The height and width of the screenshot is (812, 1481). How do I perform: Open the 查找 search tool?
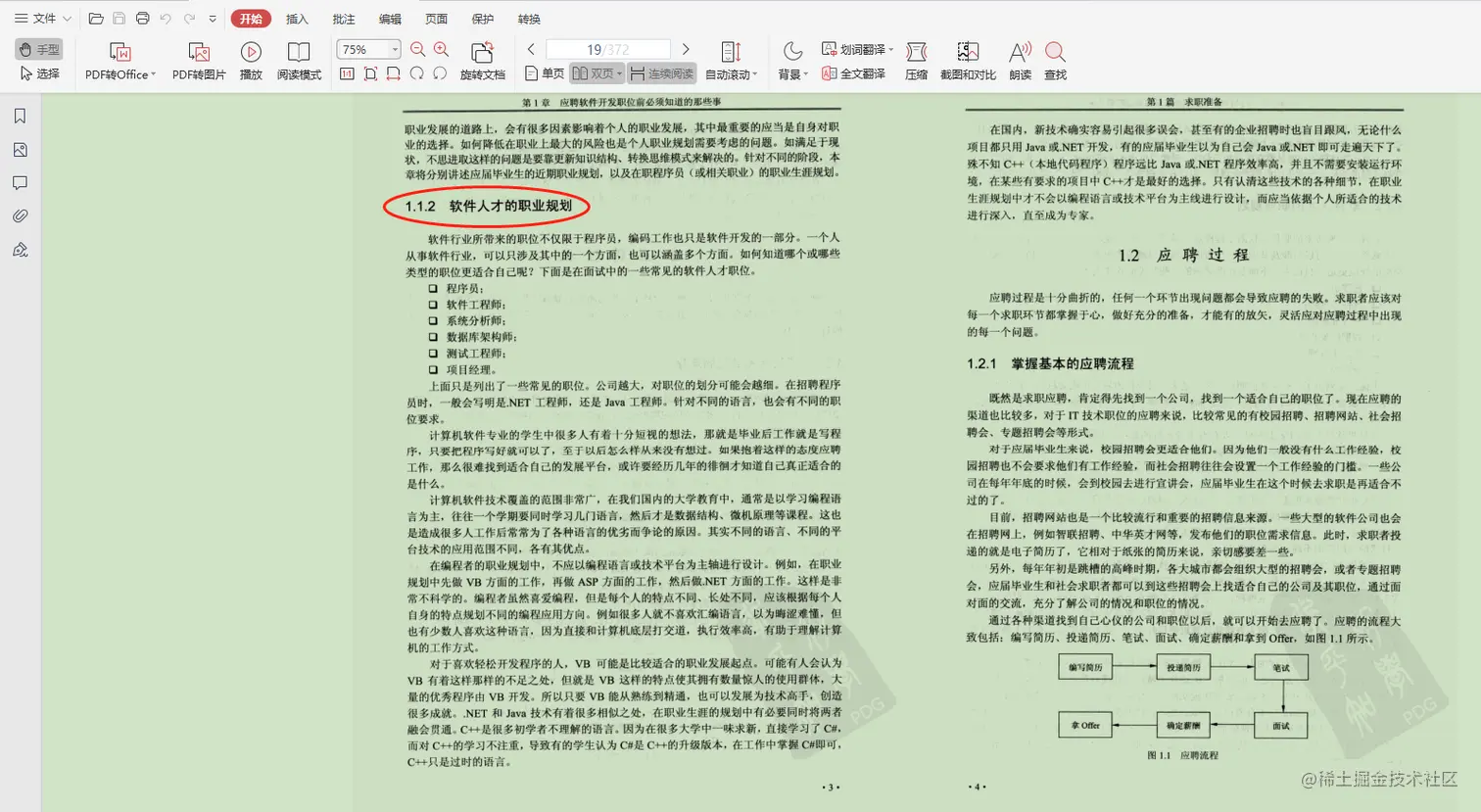1054,61
